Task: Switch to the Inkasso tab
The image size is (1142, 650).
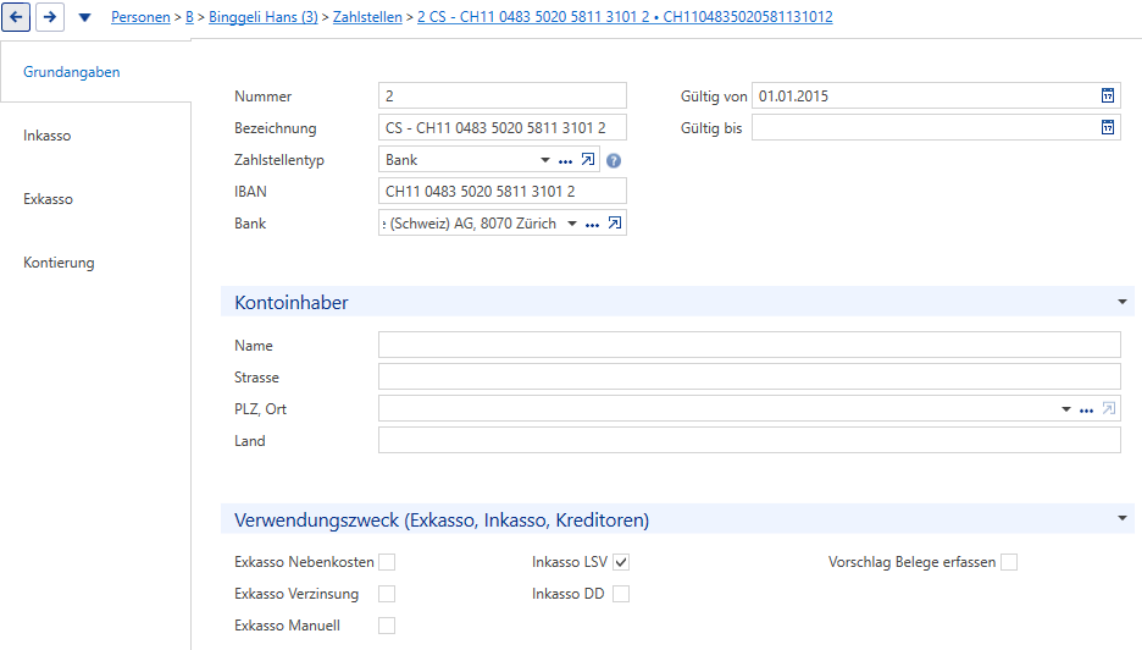Action: (x=47, y=135)
